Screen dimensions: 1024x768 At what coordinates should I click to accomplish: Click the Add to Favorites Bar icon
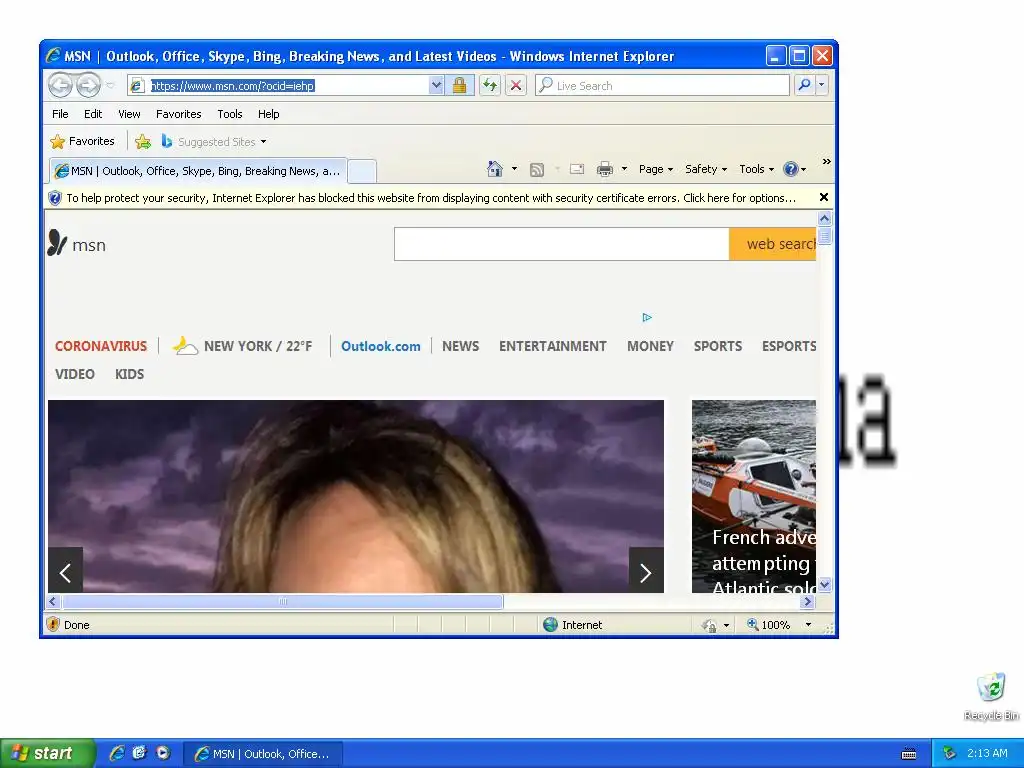[143, 142]
